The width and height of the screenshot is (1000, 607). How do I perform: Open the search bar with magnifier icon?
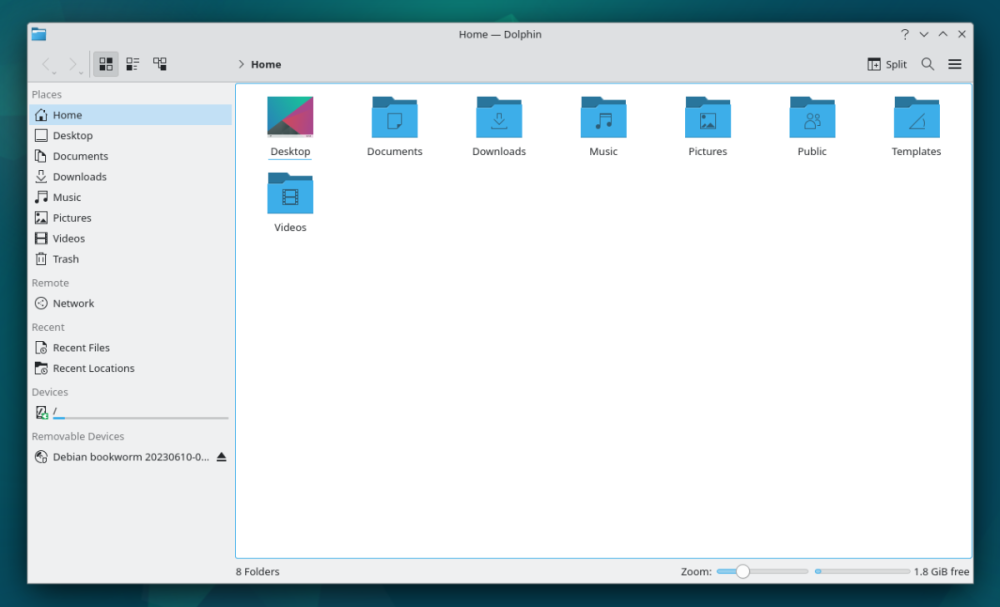(x=927, y=64)
